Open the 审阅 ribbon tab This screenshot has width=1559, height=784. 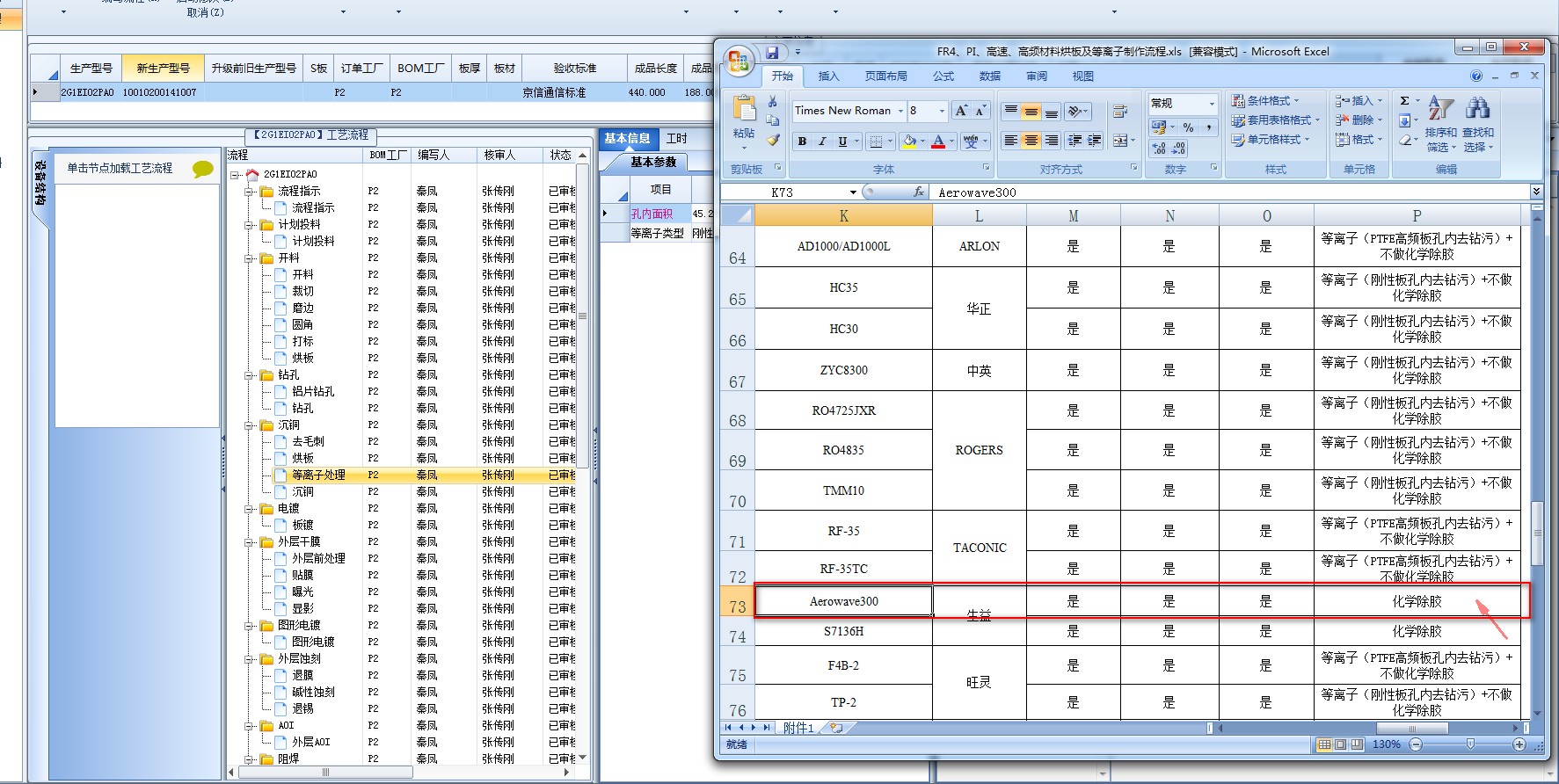[x=1037, y=76]
